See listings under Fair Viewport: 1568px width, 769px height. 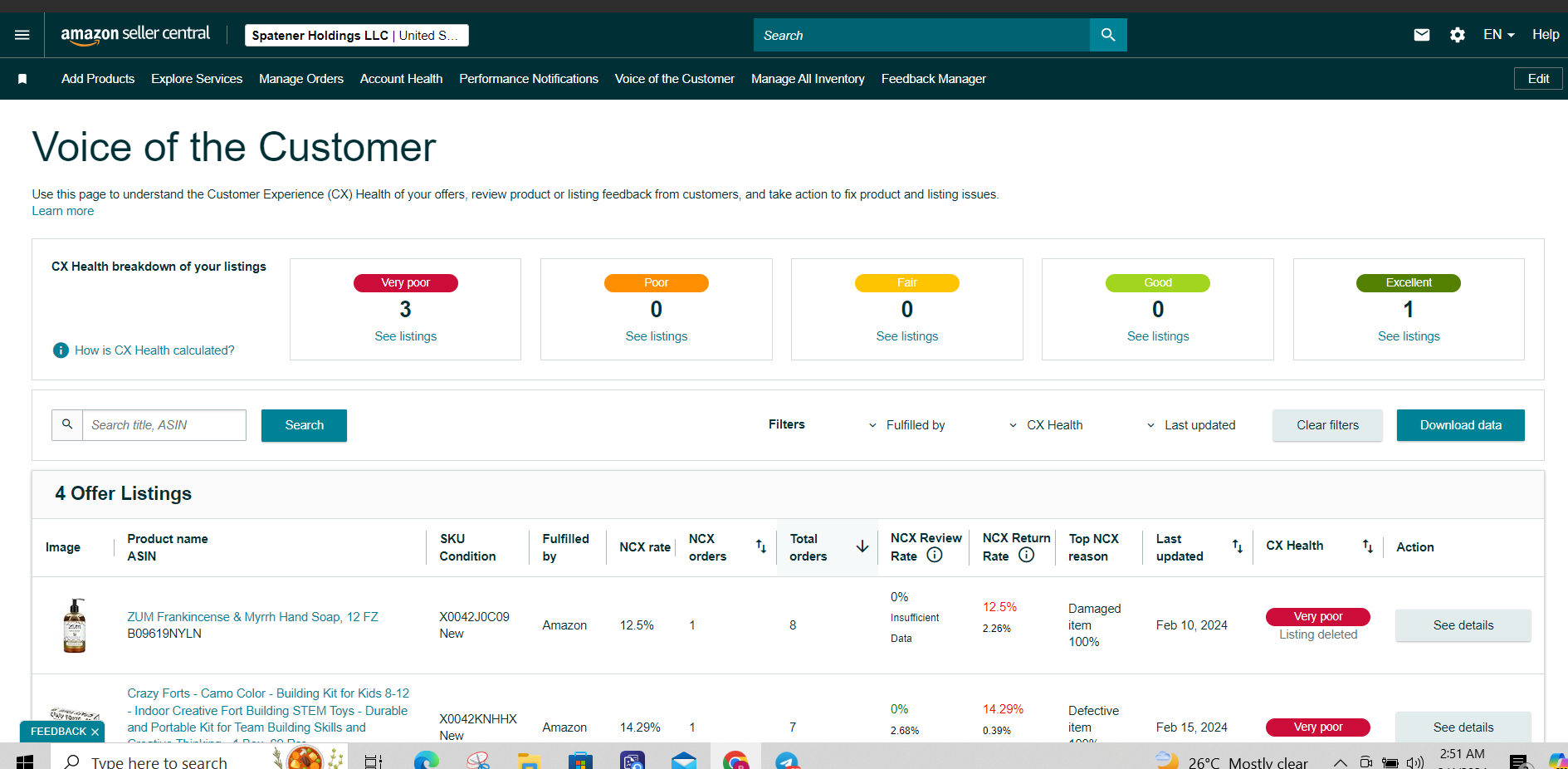pos(907,336)
